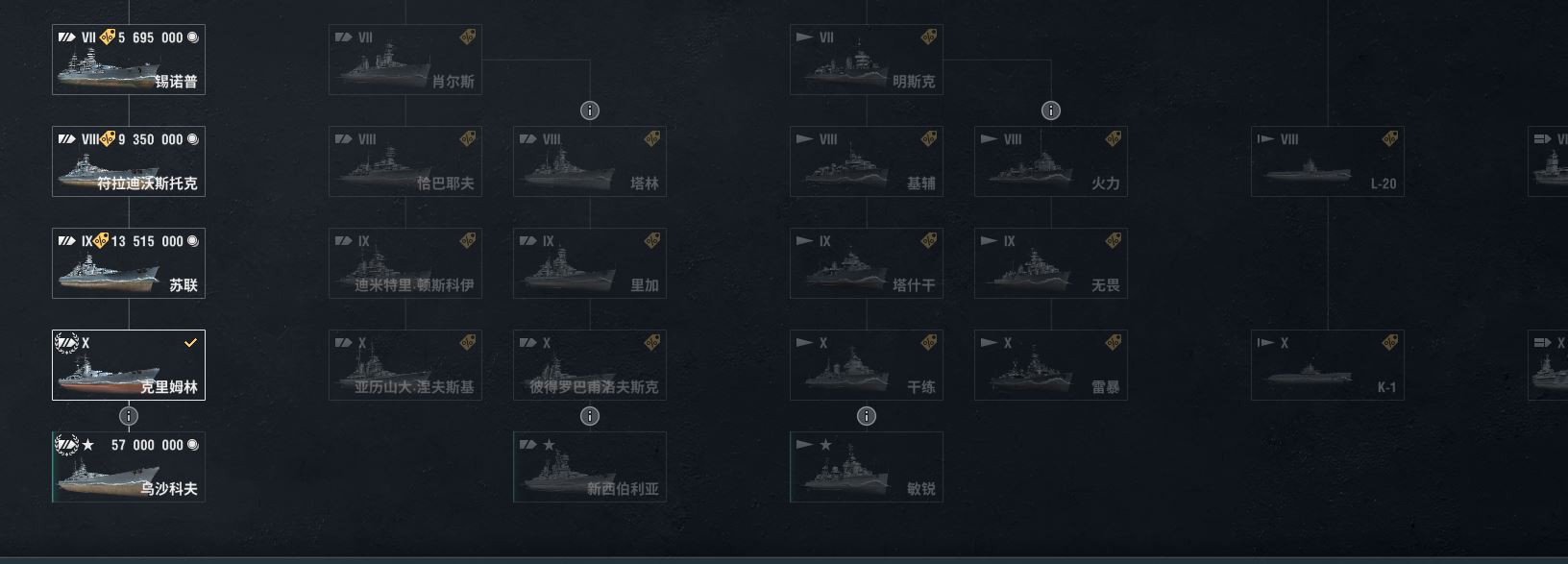Open the 乌沙科夫 supership tile
The height and width of the screenshot is (564, 1568).
[x=129, y=468]
